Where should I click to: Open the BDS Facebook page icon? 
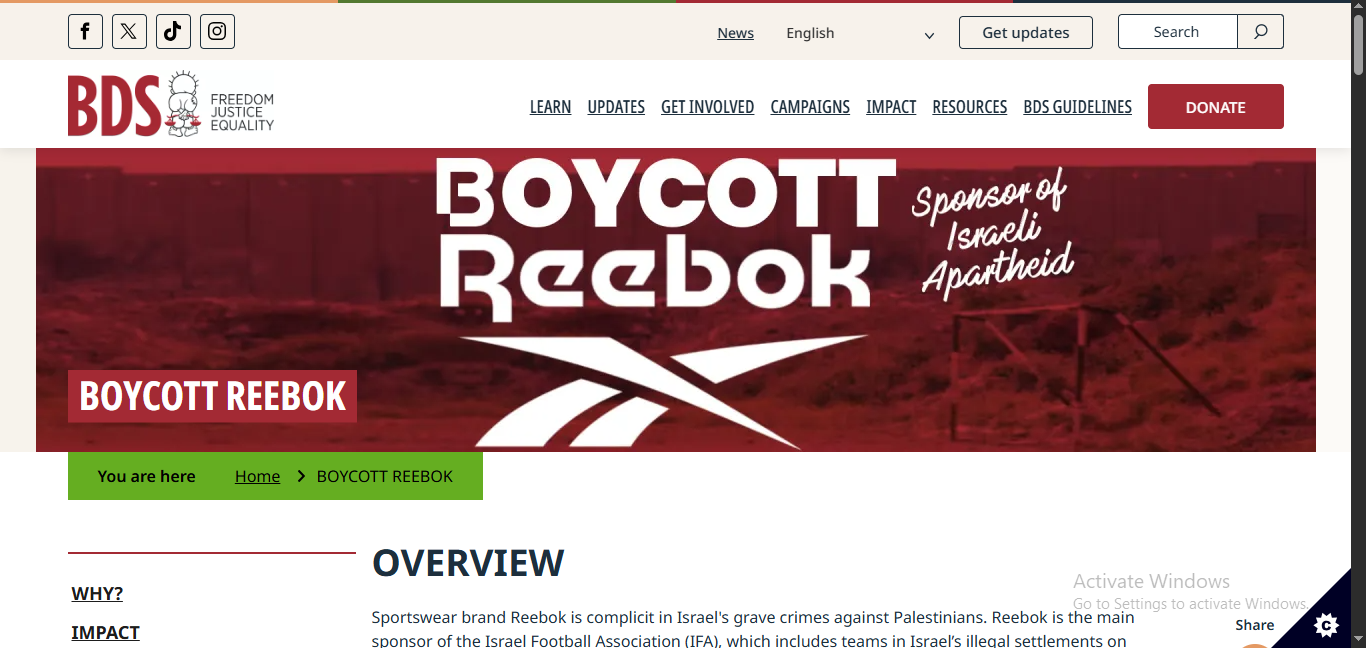point(85,32)
